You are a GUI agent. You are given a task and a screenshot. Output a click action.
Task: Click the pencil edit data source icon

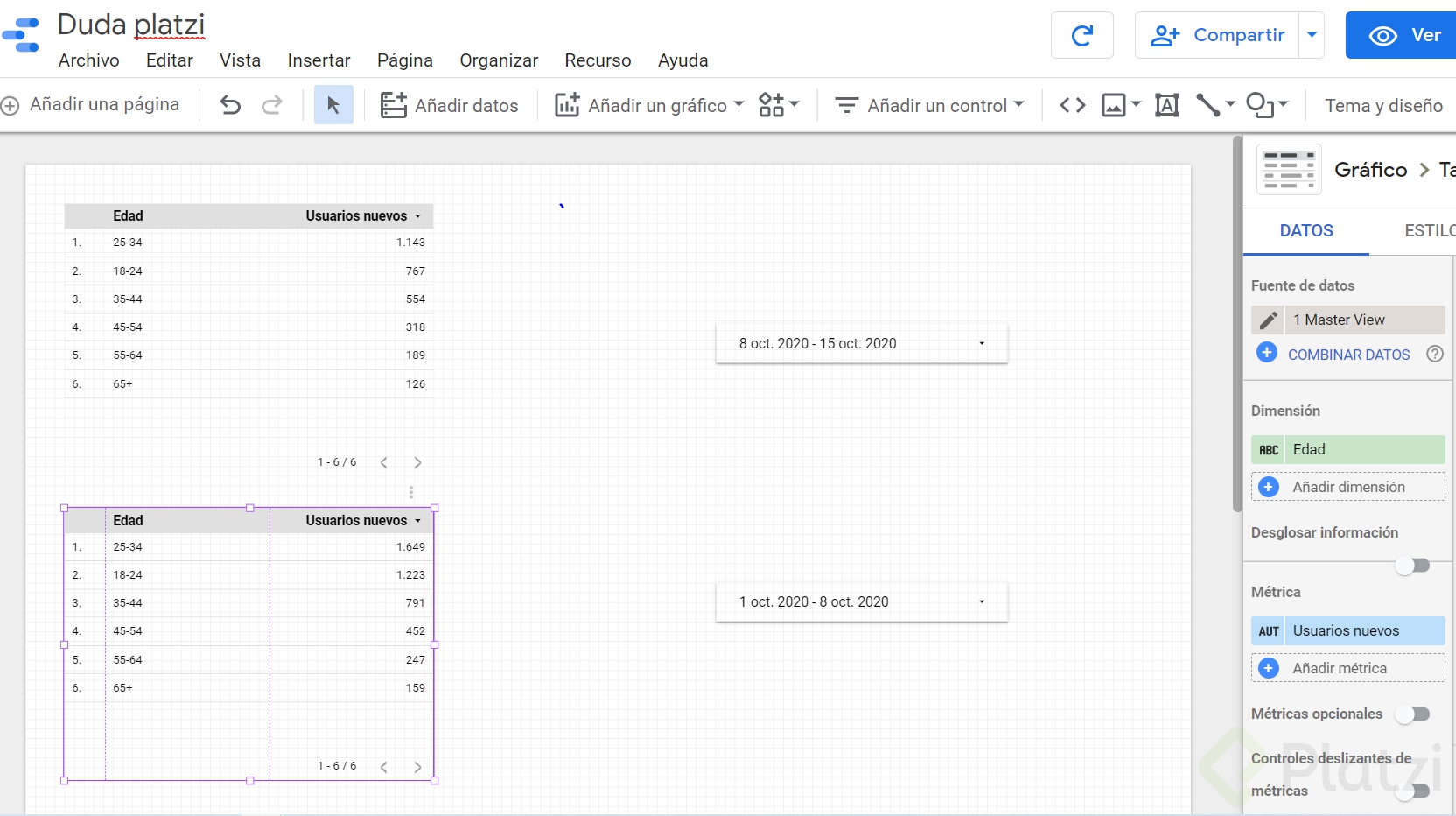[x=1268, y=320]
